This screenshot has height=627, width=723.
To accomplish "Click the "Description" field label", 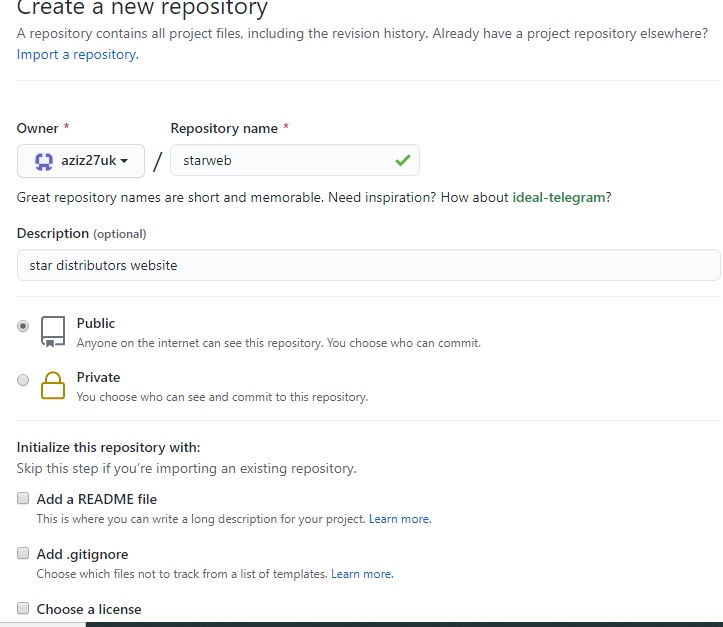I will pos(53,233).
